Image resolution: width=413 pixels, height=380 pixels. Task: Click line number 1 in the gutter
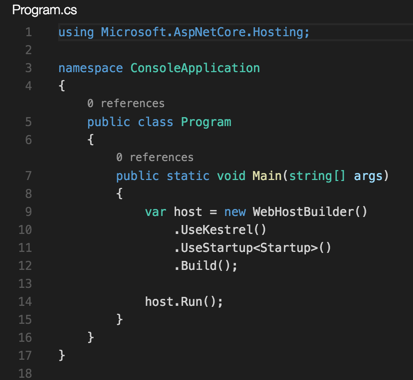pos(28,32)
